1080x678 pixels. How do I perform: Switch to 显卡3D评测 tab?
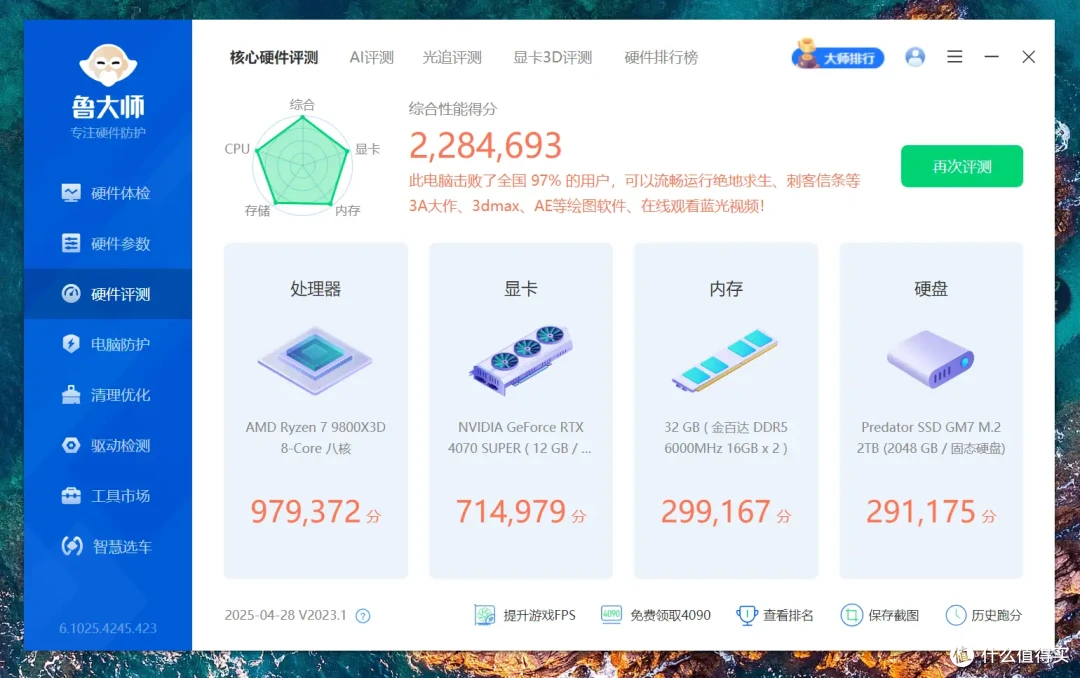point(552,57)
